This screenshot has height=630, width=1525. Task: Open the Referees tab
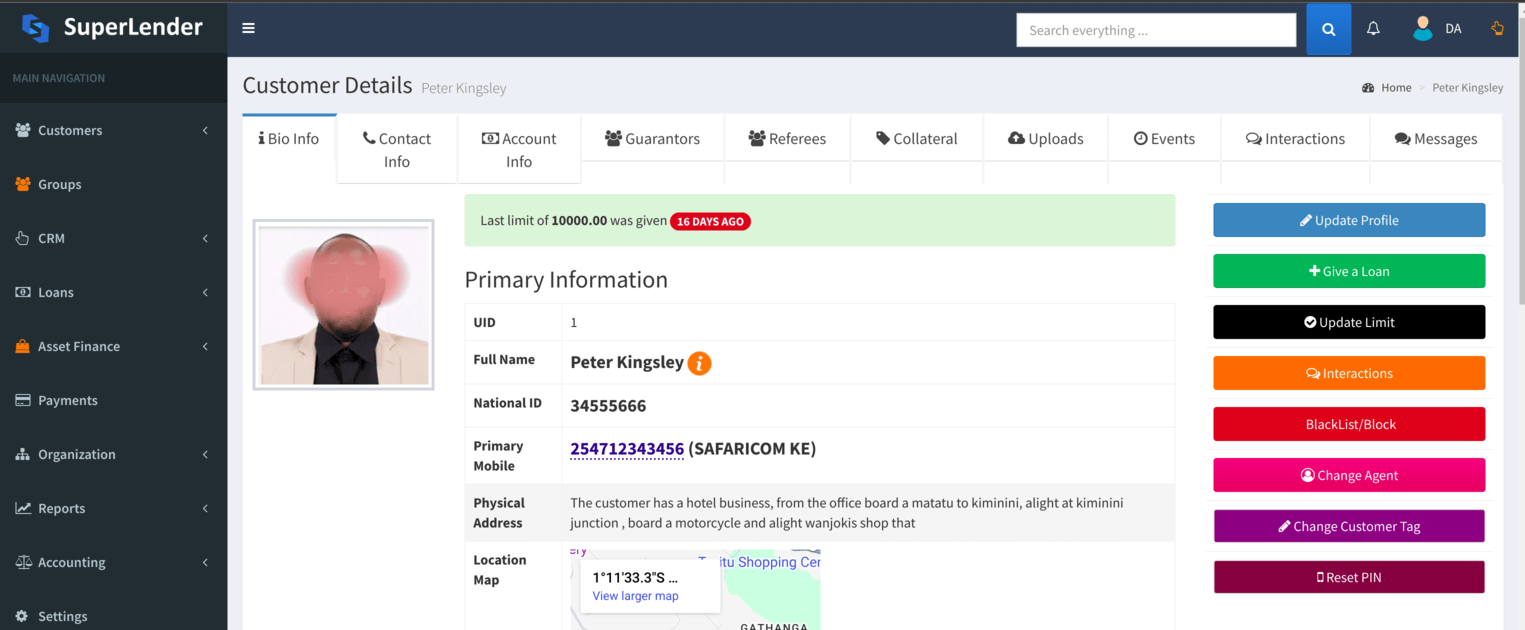pyautogui.click(x=787, y=139)
